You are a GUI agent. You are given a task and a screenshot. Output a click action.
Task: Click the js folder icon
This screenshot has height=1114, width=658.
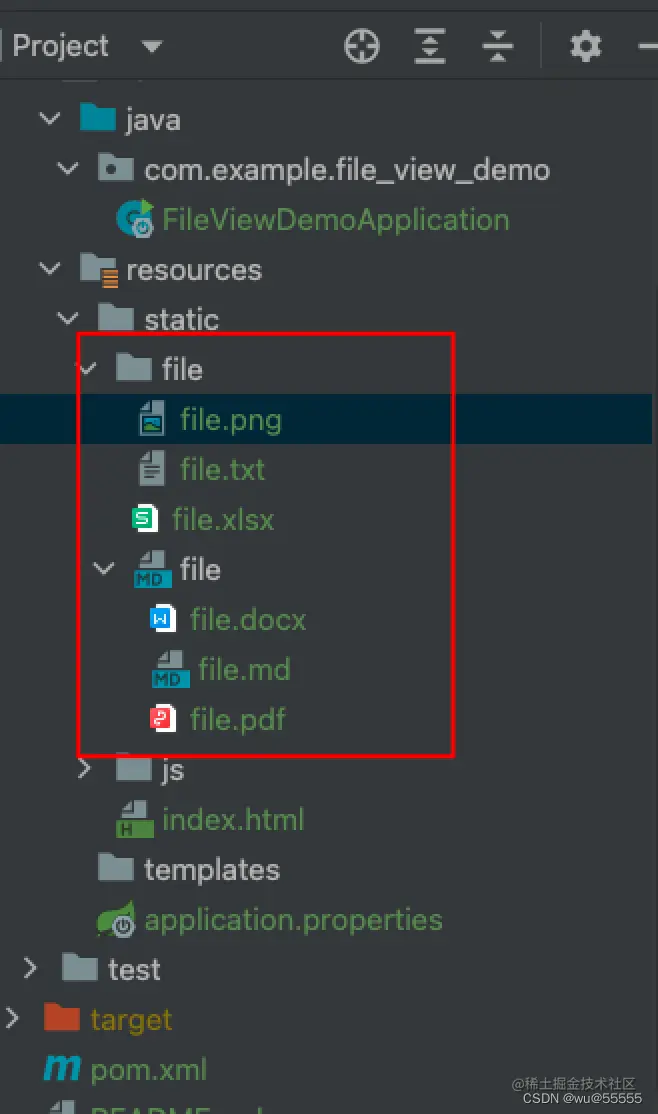[134, 768]
